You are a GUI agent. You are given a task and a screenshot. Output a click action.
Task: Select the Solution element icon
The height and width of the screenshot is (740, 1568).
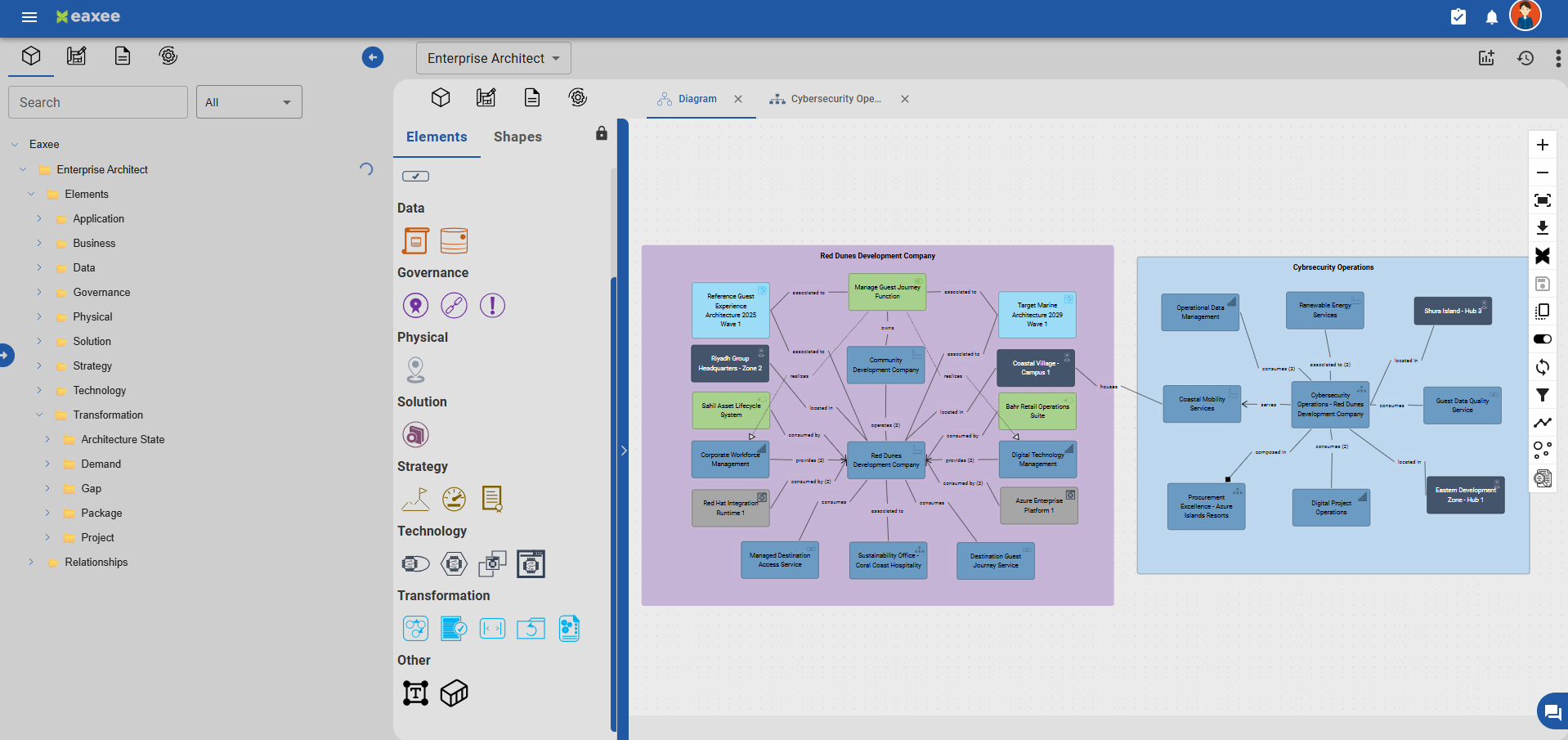point(415,434)
